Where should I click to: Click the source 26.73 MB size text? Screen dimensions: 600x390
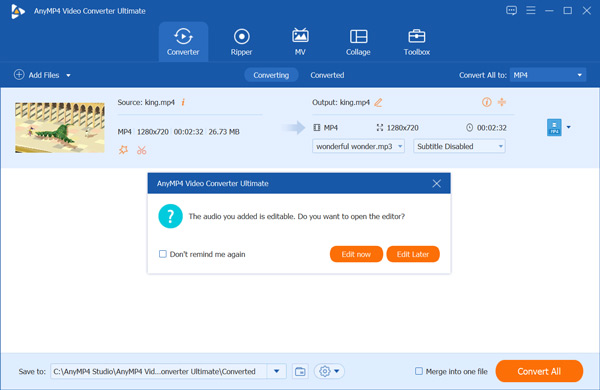(x=224, y=132)
